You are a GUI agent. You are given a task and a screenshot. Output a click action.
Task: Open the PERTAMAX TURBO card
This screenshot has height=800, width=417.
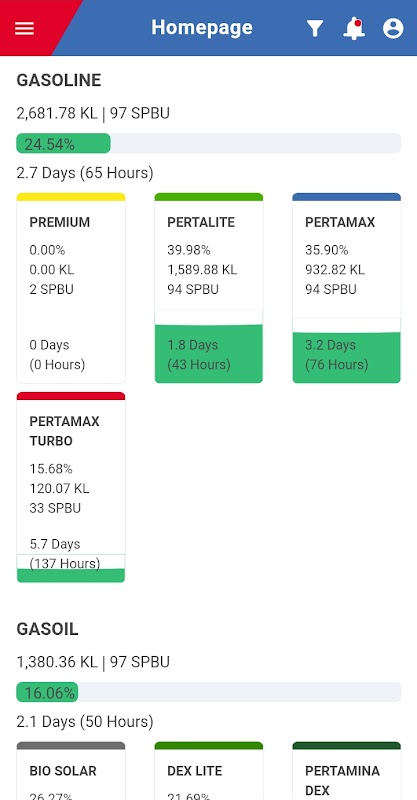coord(71,487)
